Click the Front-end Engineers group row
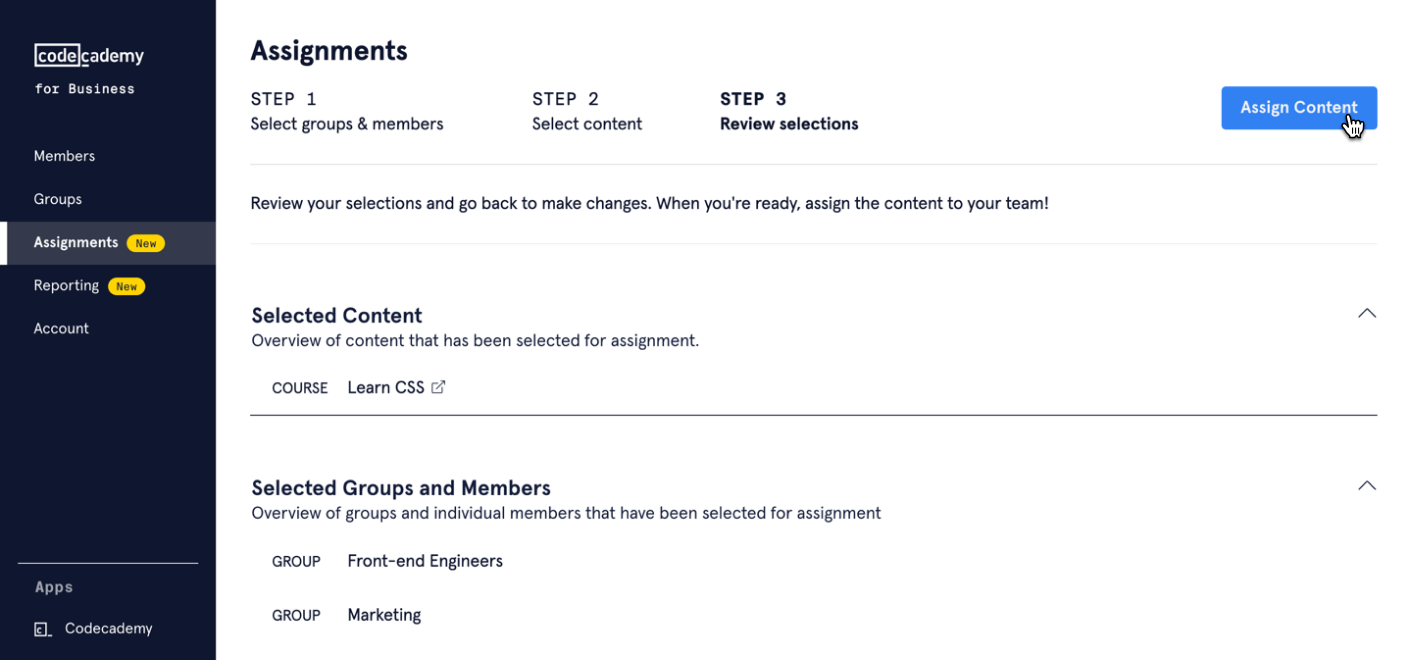The width and height of the screenshot is (1412, 660). [x=424, y=561]
